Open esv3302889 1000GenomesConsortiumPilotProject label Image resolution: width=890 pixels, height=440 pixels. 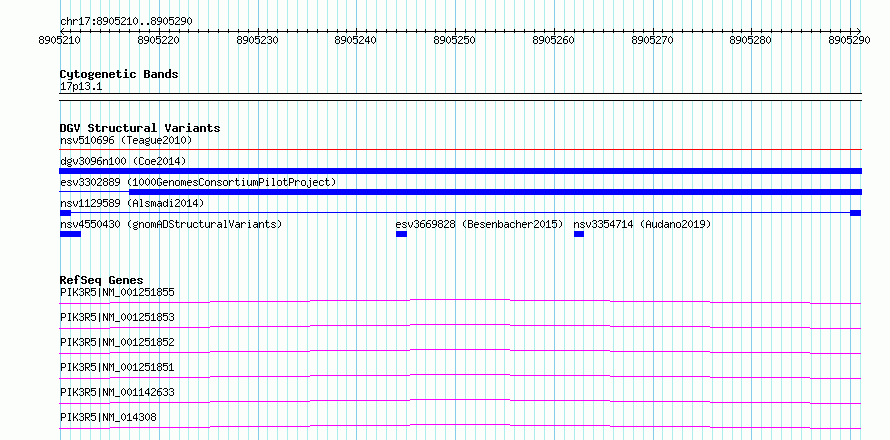pos(199,182)
